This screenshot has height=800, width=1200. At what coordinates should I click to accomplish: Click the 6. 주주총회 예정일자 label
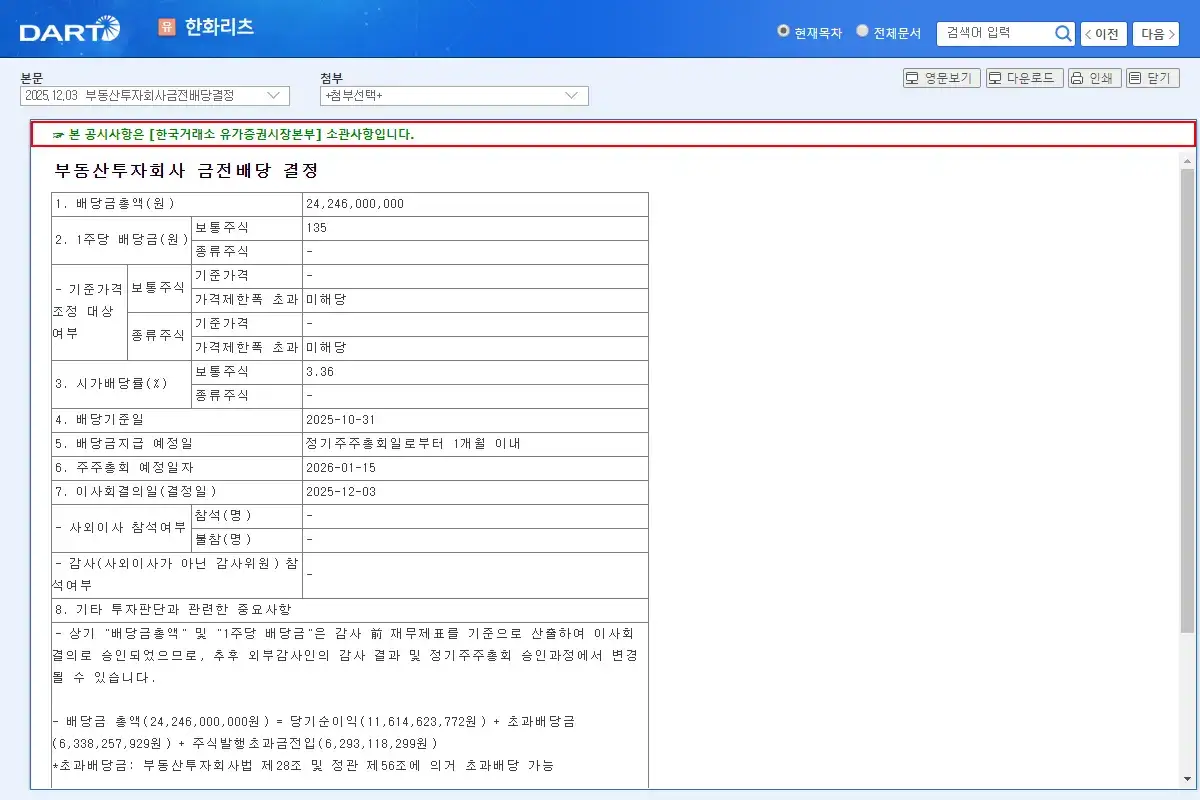point(124,468)
